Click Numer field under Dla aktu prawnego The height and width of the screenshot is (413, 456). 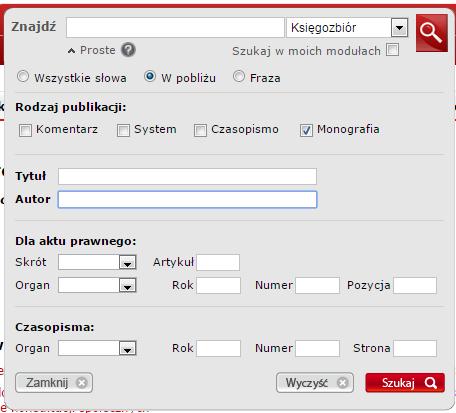tap(317, 285)
